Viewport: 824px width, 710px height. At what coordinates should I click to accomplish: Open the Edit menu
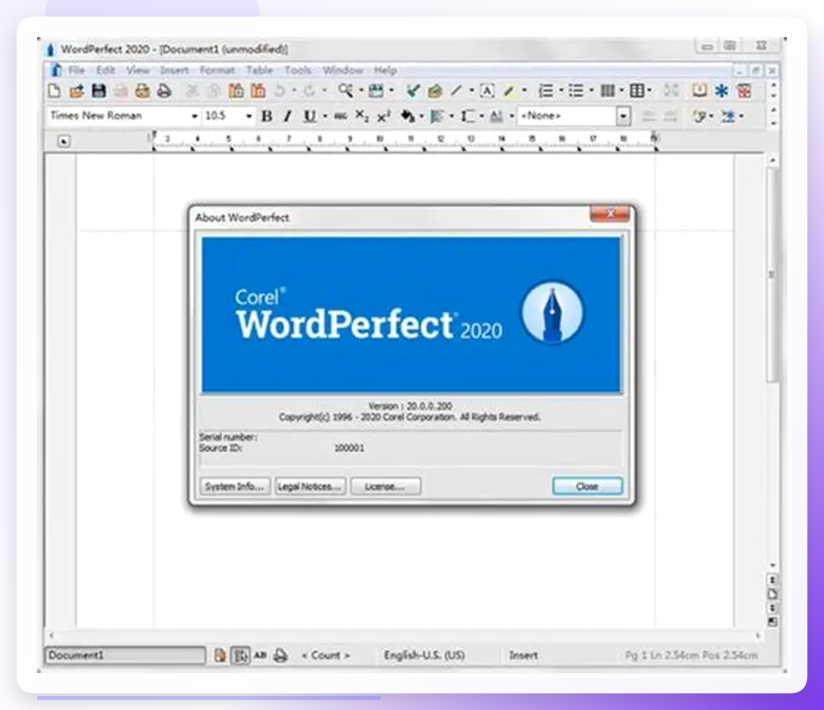(105, 70)
